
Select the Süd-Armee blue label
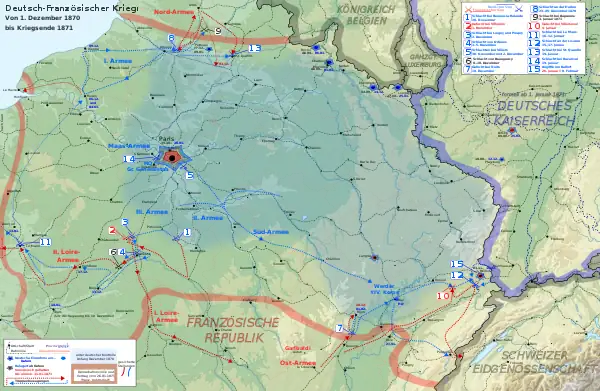point(271,232)
